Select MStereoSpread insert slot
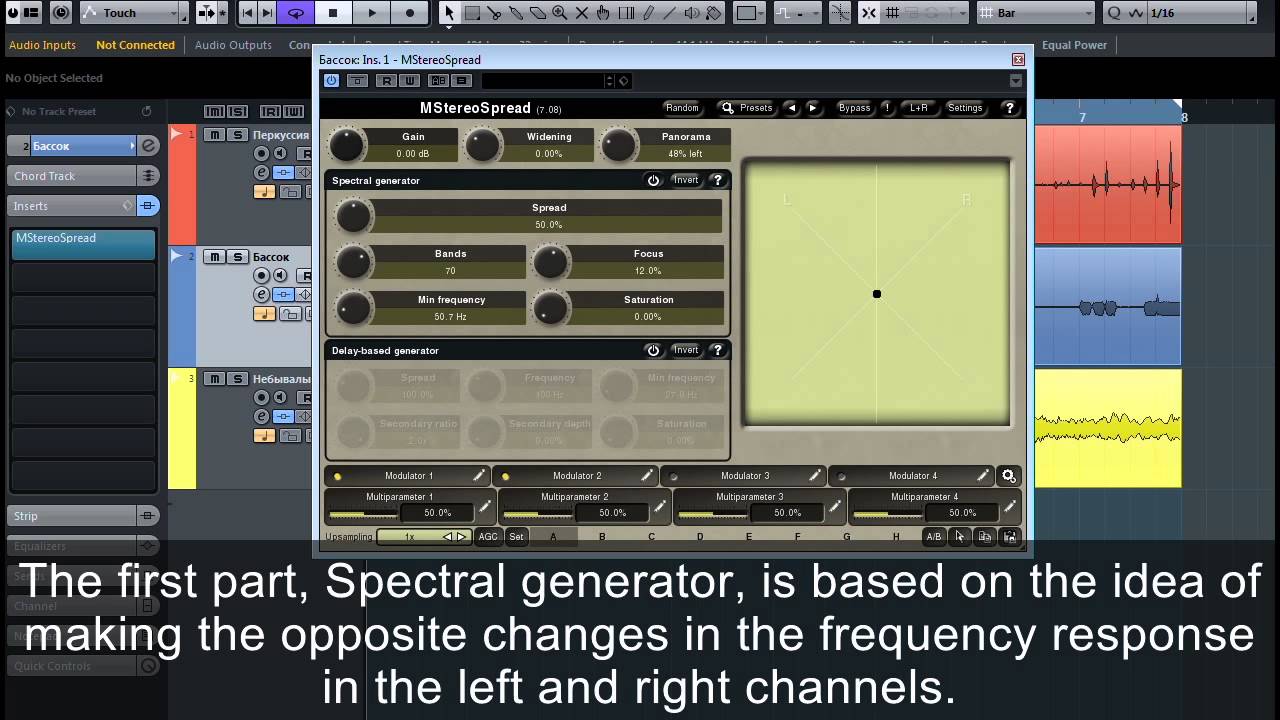 coord(83,244)
